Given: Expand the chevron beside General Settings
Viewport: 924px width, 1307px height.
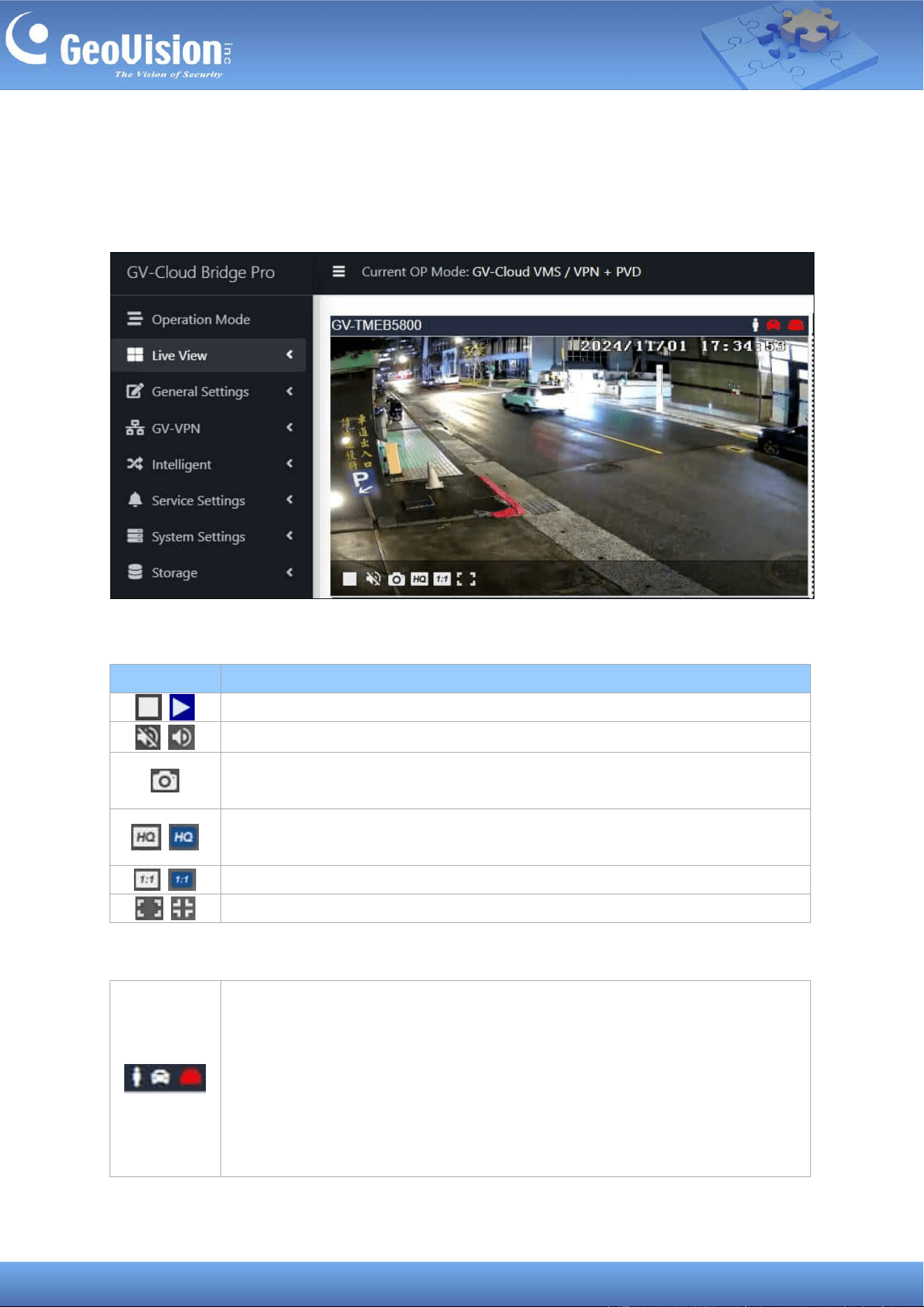Looking at the screenshot, I should (290, 391).
